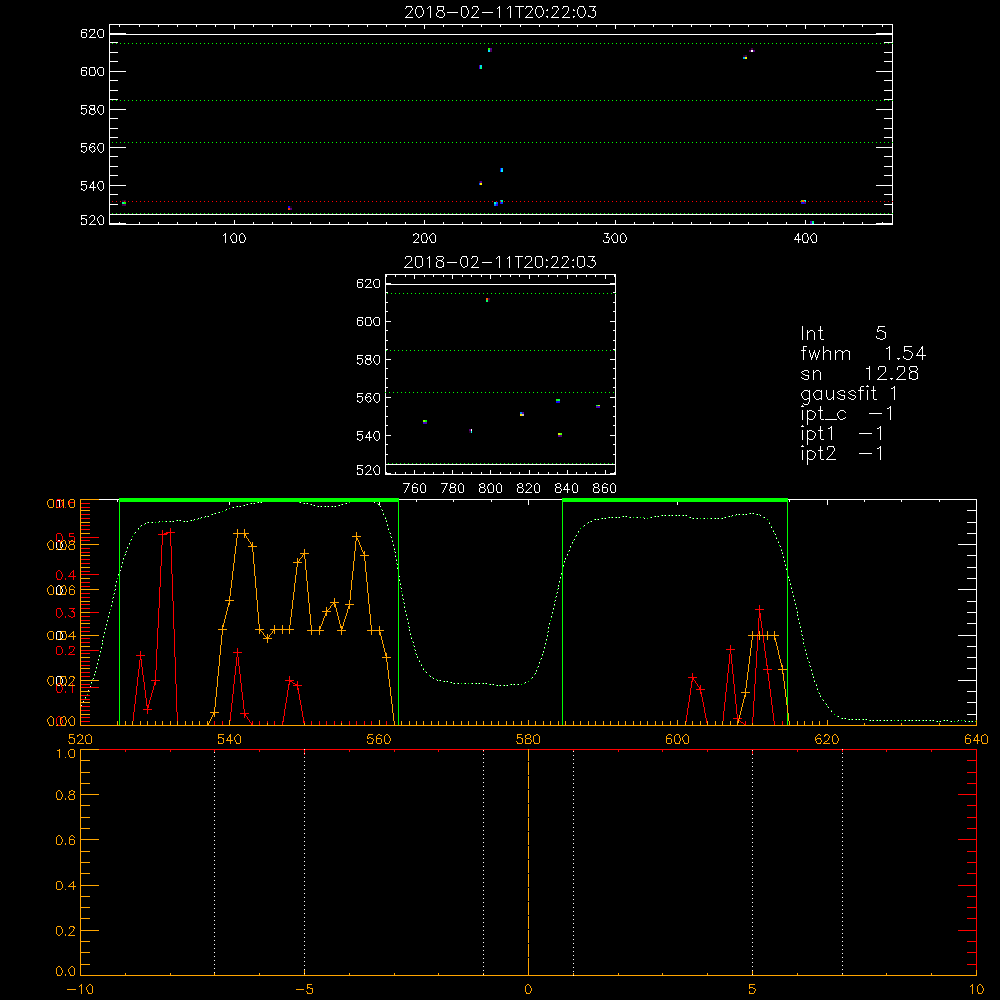Click the top plot title 2018-02-11T20:22:03

tap(501, 12)
